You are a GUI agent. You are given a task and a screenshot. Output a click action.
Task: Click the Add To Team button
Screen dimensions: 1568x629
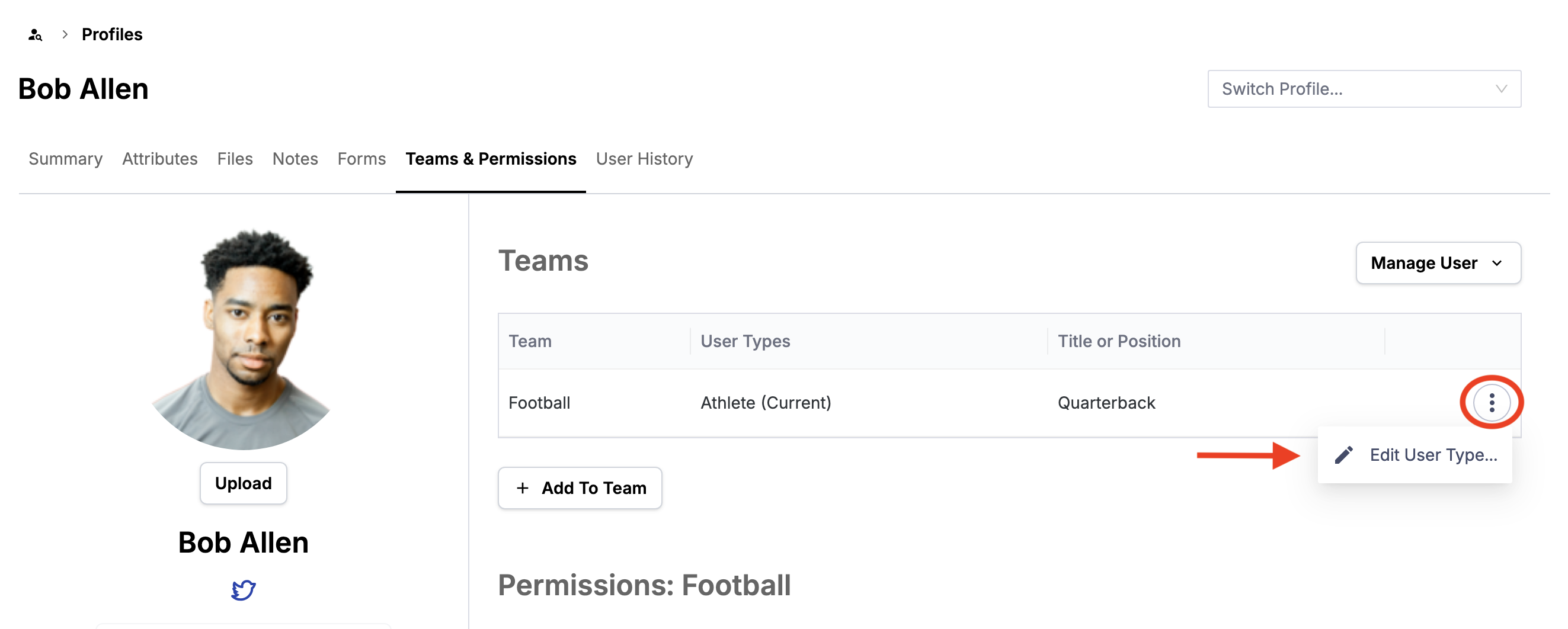(580, 488)
